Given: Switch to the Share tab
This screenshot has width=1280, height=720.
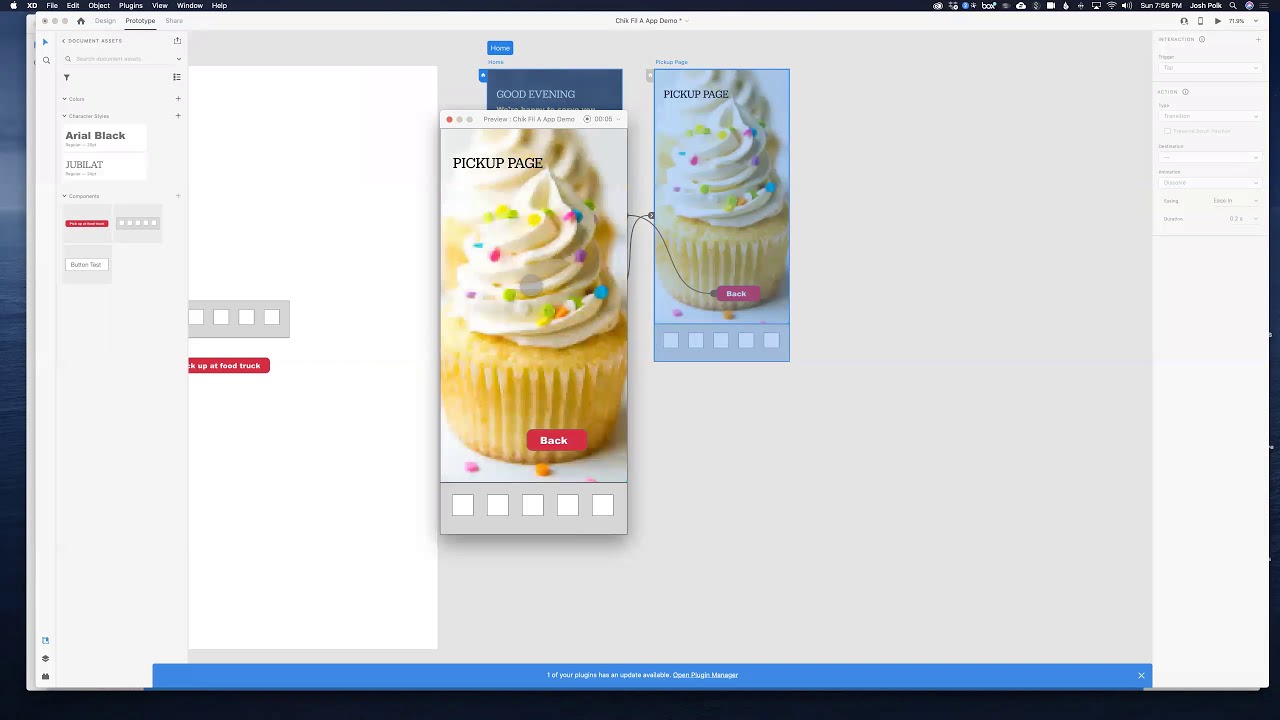Looking at the screenshot, I should click(x=174, y=21).
